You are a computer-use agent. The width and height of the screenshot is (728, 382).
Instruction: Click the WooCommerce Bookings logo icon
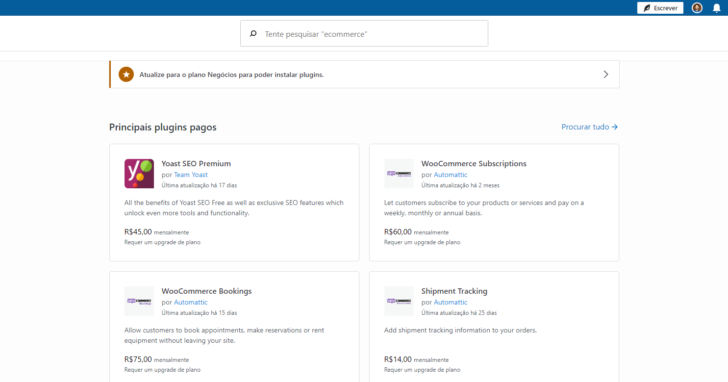coord(139,301)
